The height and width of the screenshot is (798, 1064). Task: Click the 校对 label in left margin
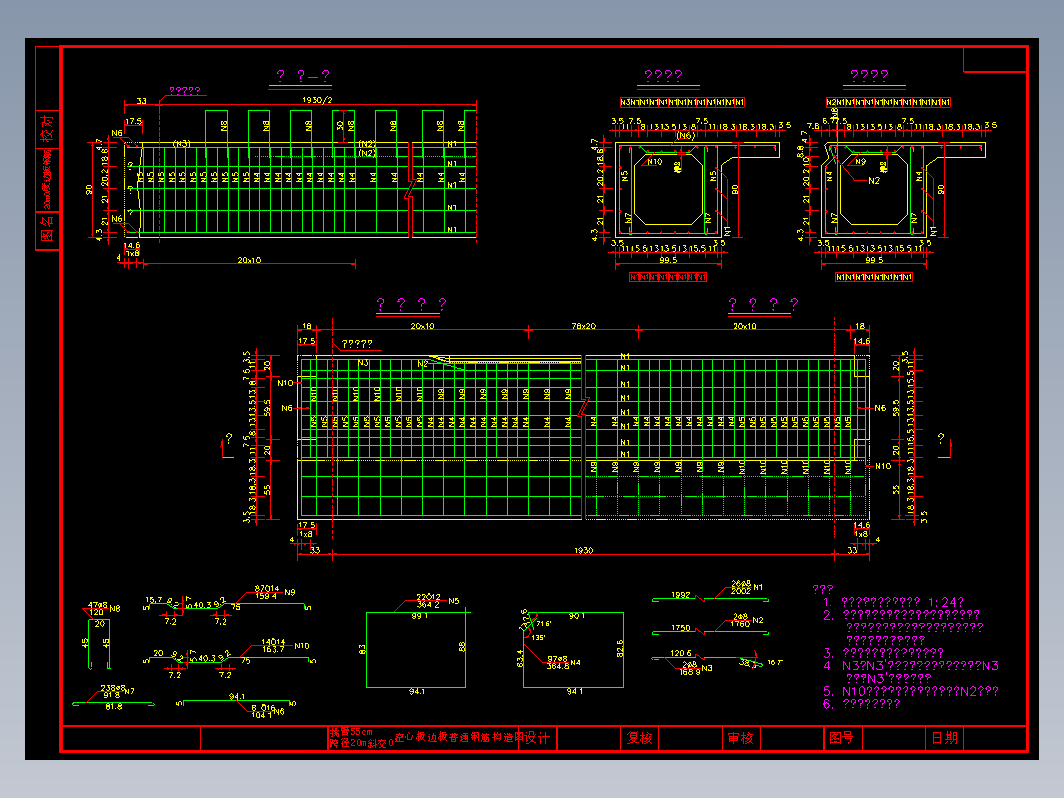tap(47, 128)
